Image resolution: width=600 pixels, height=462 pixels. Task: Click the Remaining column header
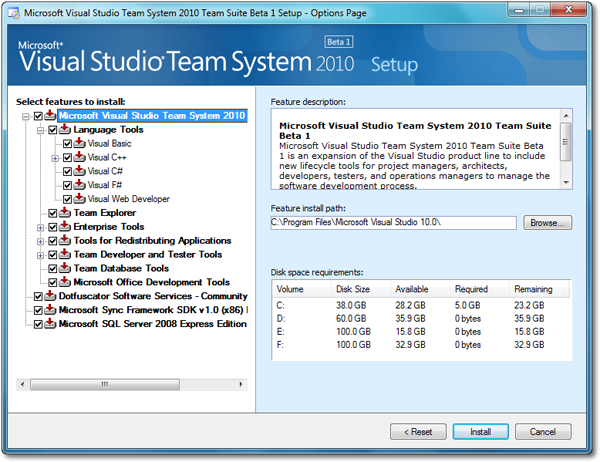point(540,289)
